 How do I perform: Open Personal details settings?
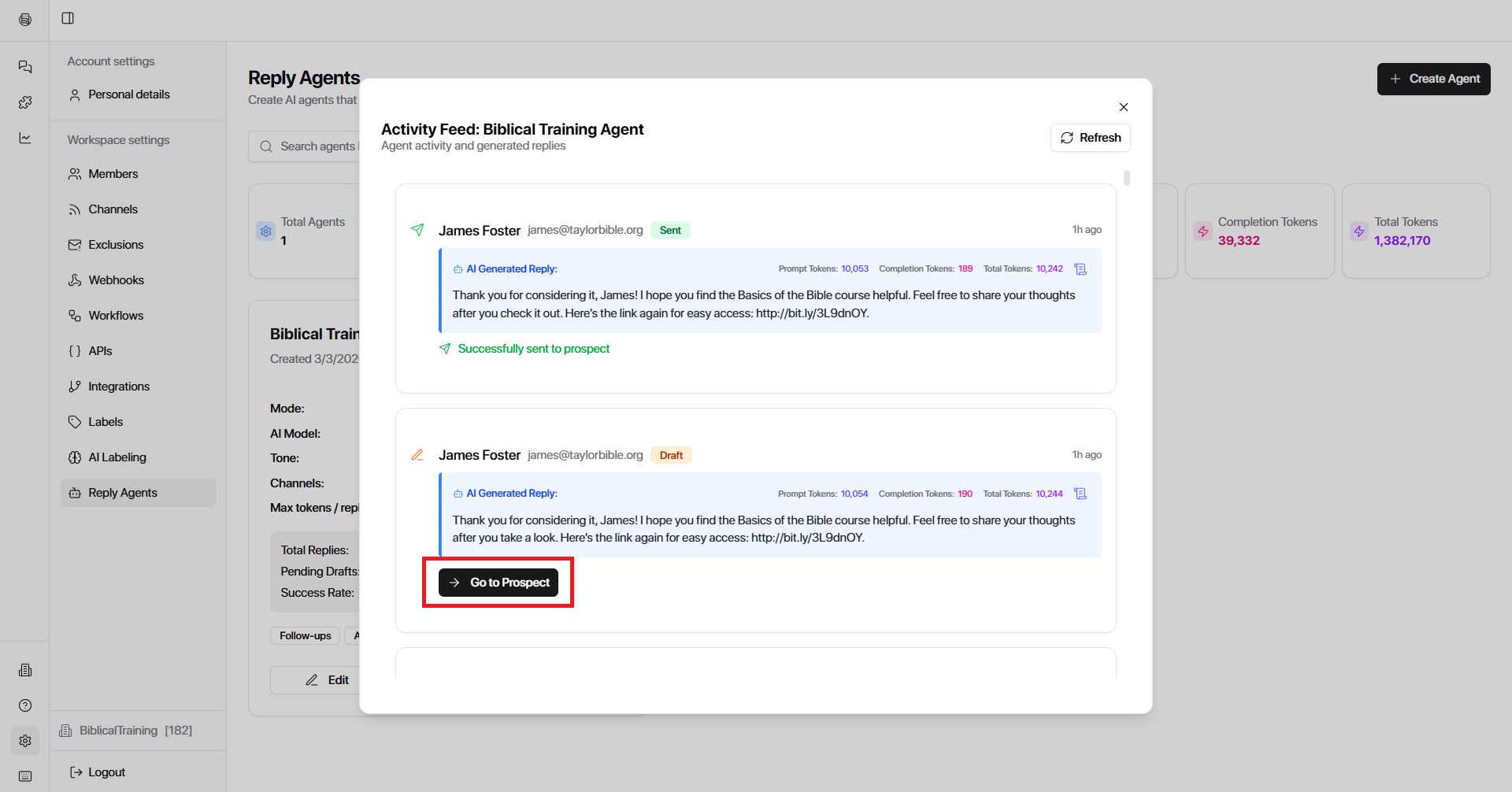pyautogui.click(x=128, y=94)
